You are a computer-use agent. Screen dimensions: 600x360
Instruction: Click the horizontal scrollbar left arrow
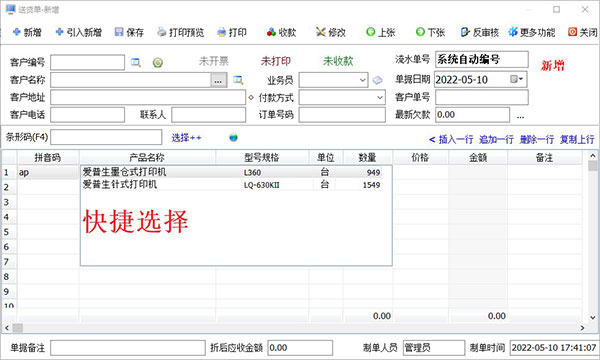click(x=7, y=328)
